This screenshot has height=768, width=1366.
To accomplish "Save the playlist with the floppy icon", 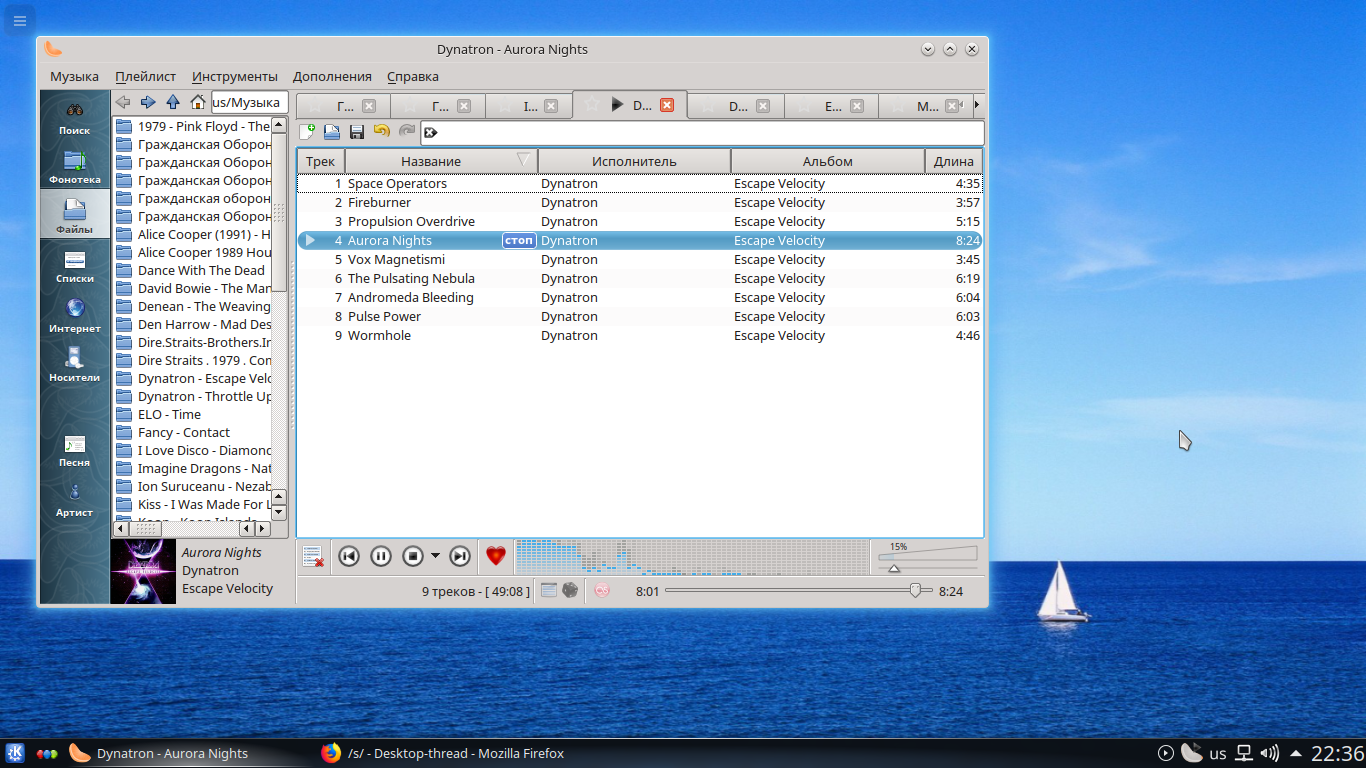I will (x=356, y=131).
